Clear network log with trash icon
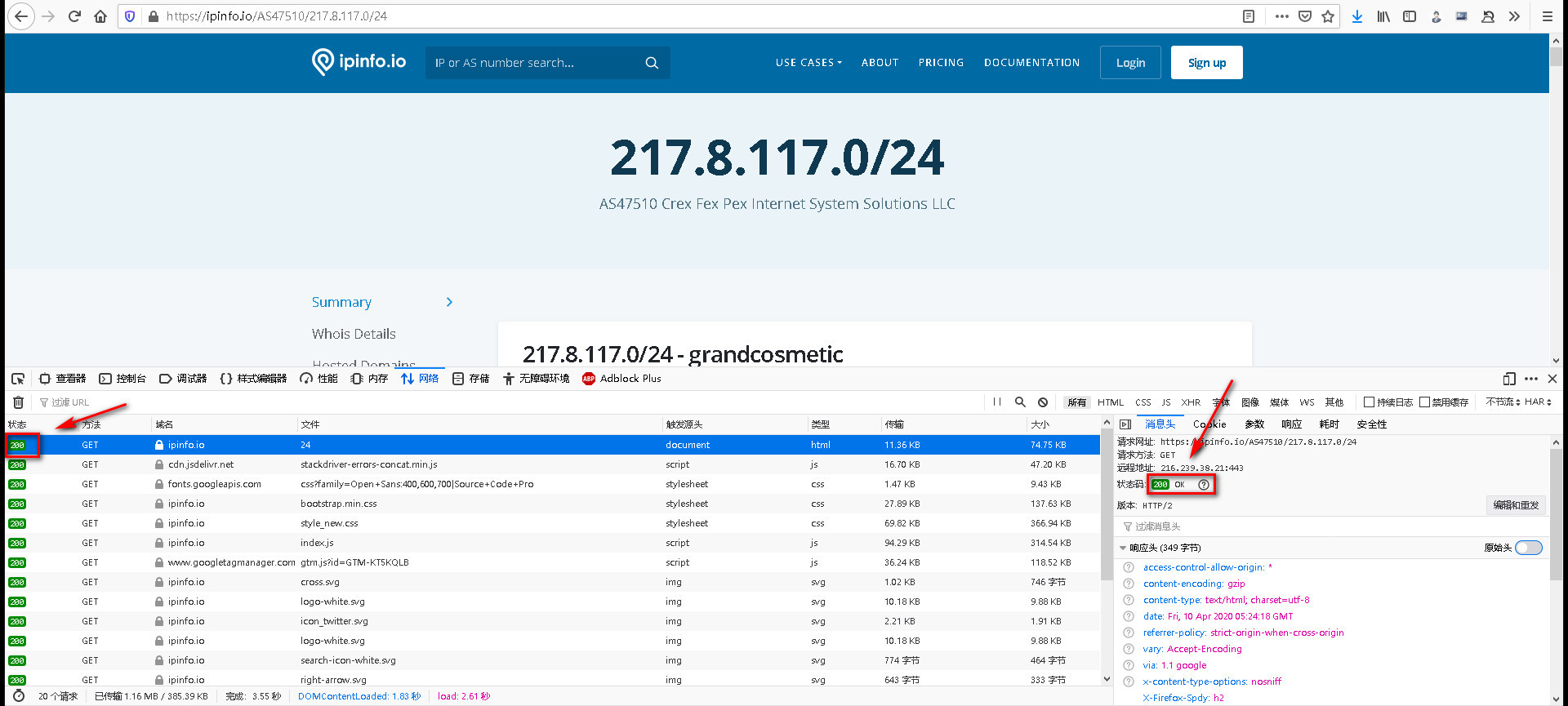This screenshot has height=706, width=1568. click(x=18, y=402)
